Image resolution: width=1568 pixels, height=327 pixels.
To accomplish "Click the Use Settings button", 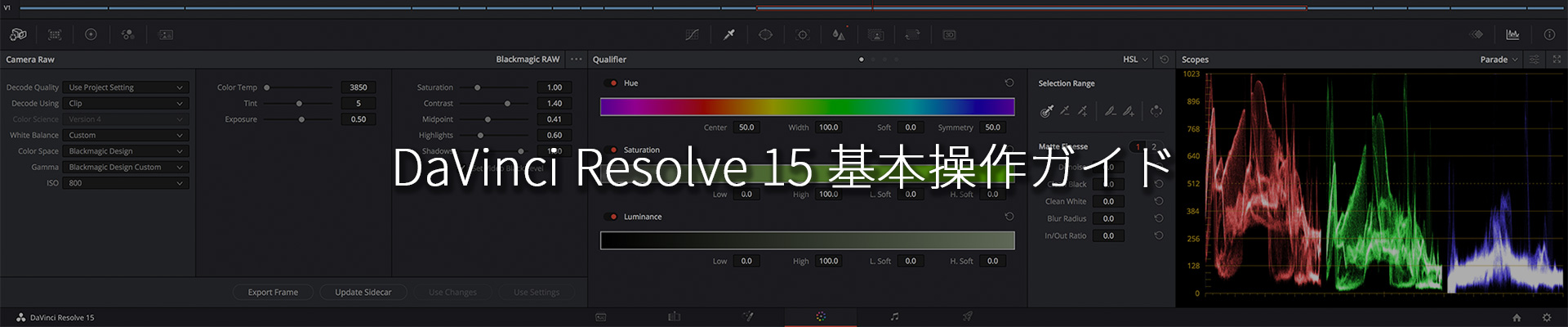I will (537, 292).
